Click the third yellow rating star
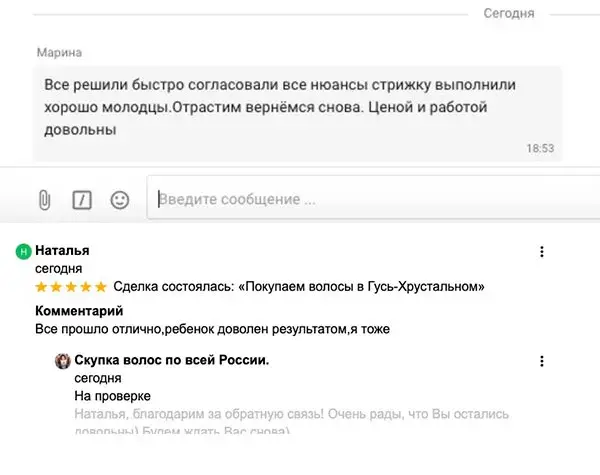600x475 pixels. 71,286
